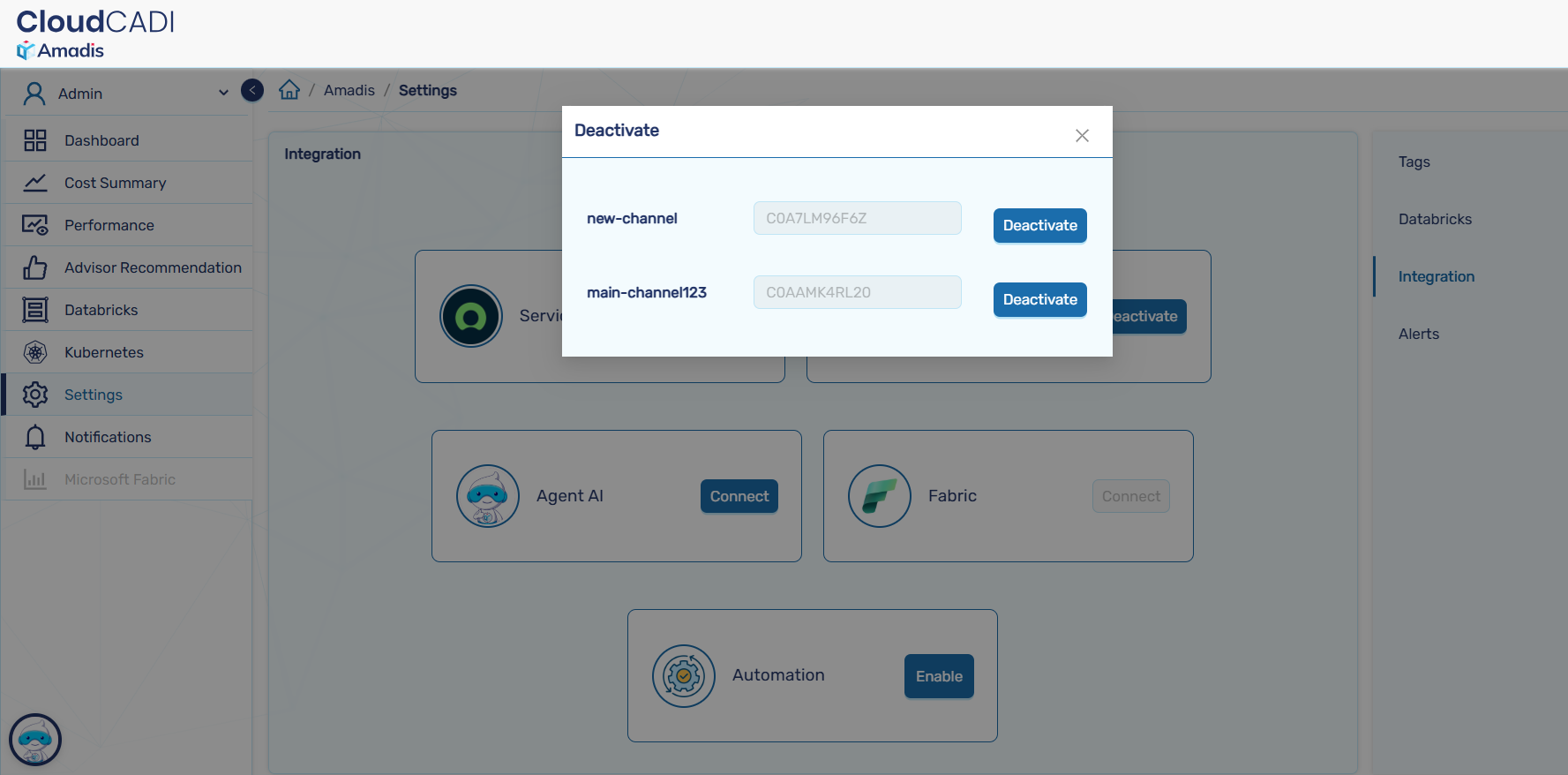The image size is (1568, 775).
Task: Open the Alerts settings tab
Action: (x=1418, y=334)
